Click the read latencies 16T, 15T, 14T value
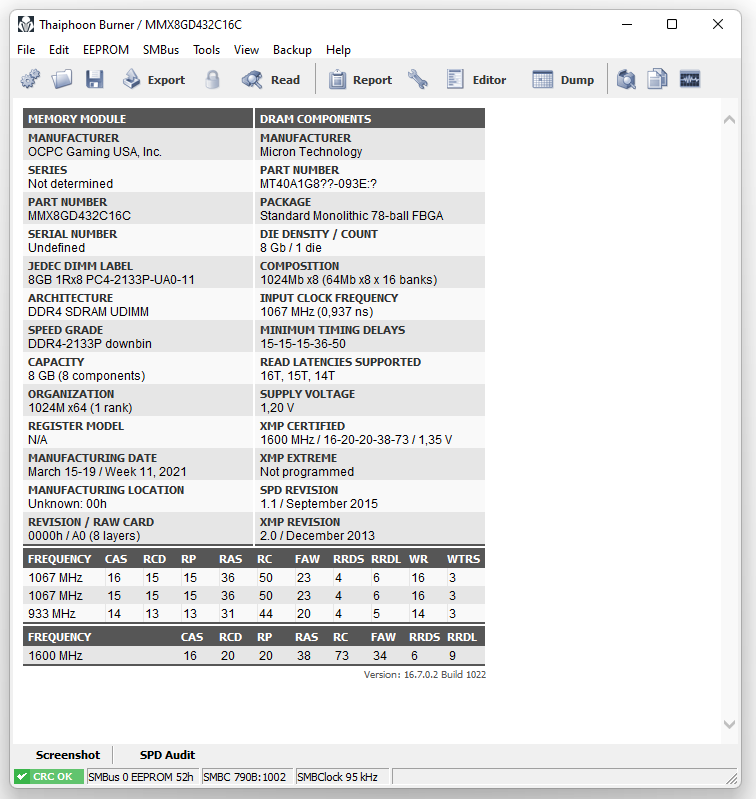756x799 pixels. (298, 376)
